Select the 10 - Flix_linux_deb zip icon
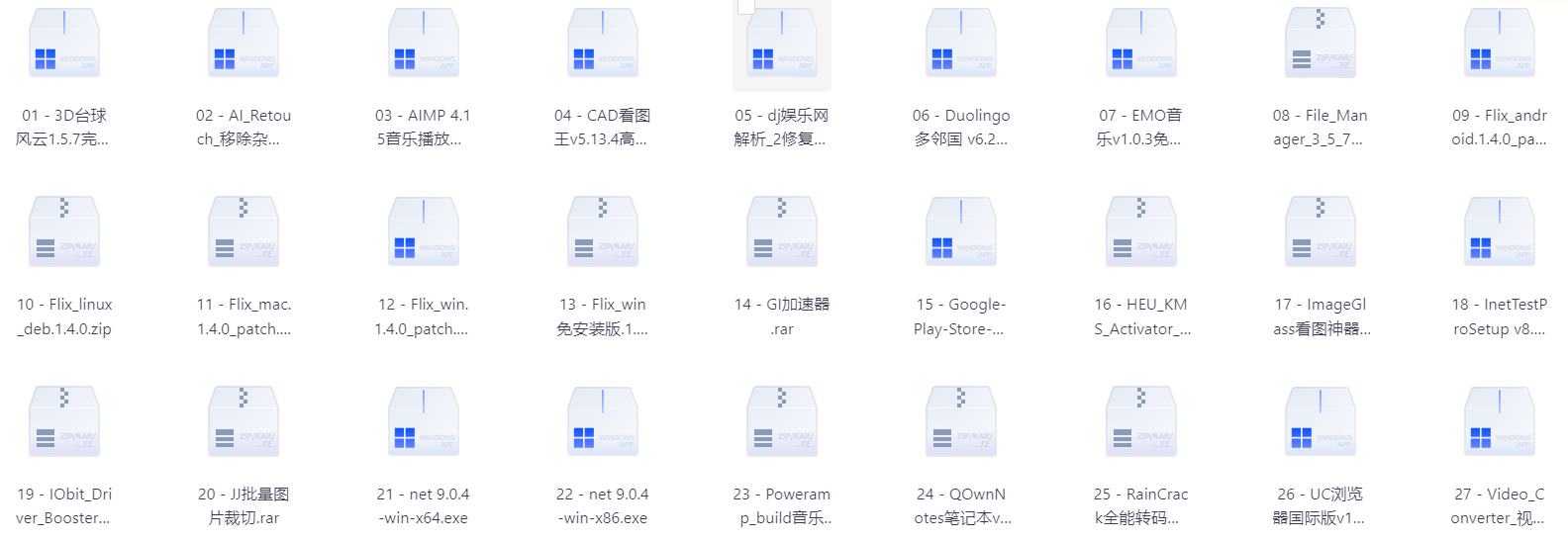 (64, 233)
